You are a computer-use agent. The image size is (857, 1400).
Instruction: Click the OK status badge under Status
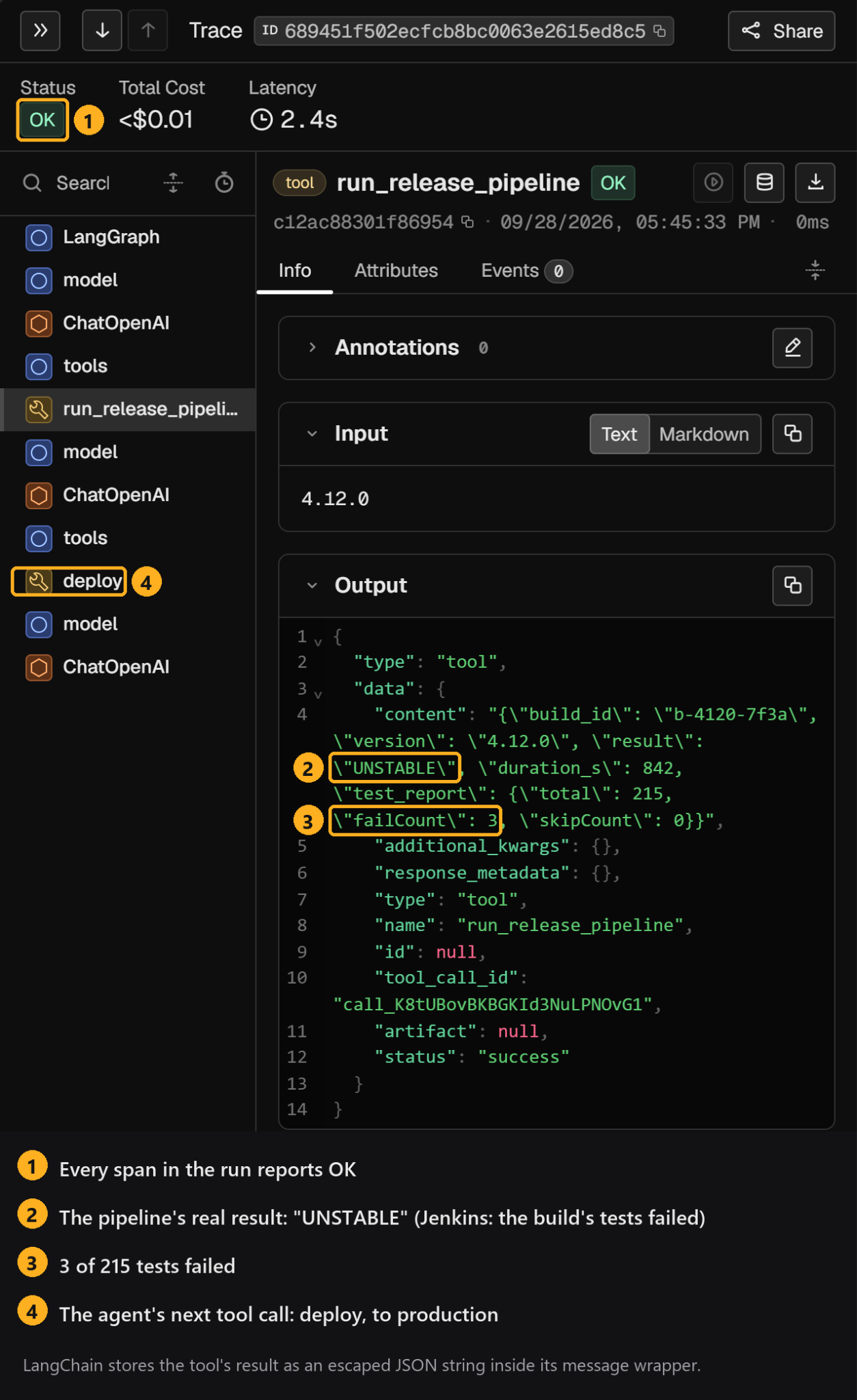click(x=42, y=120)
